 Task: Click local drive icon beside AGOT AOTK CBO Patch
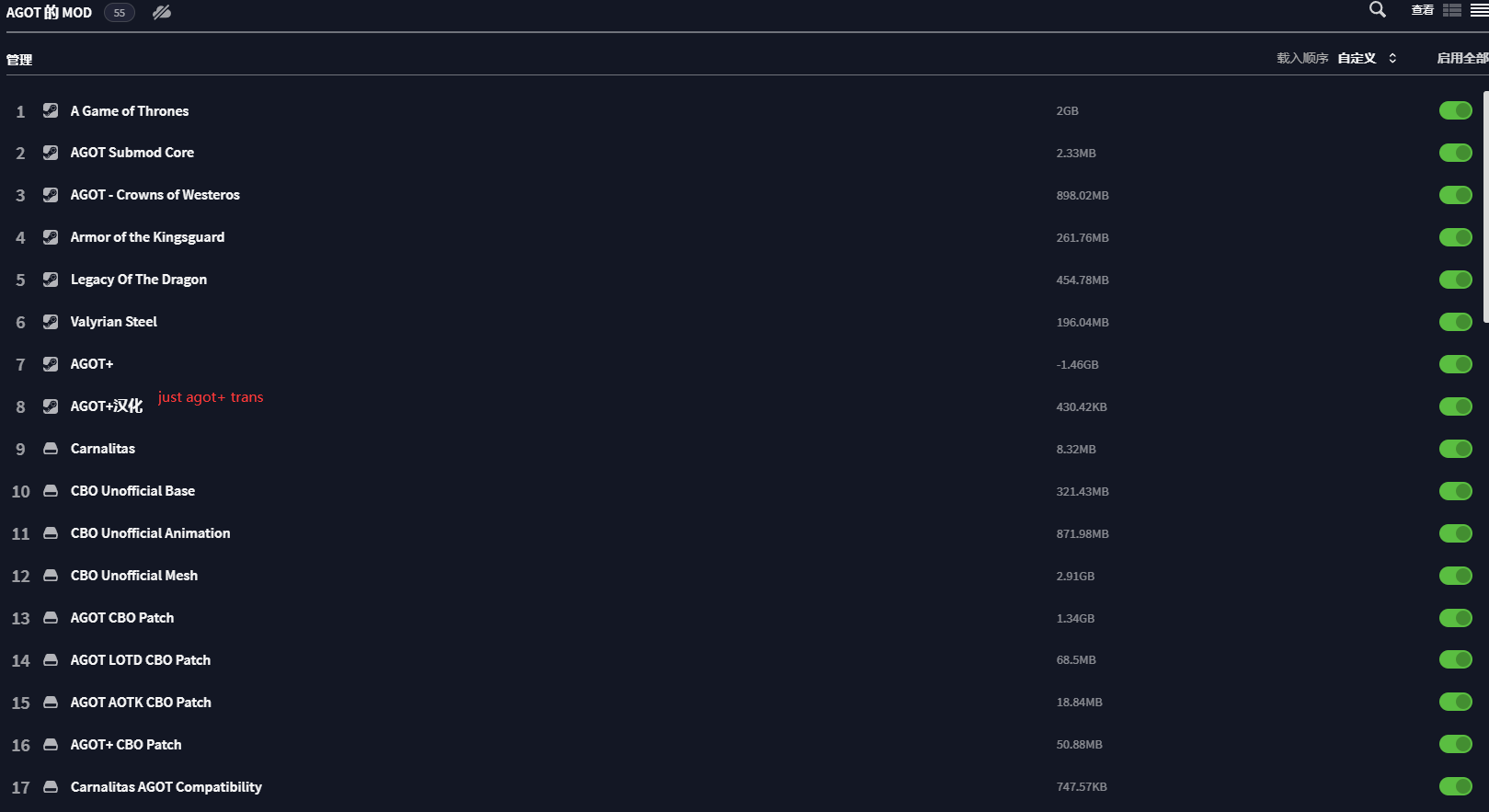pos(51,703)
